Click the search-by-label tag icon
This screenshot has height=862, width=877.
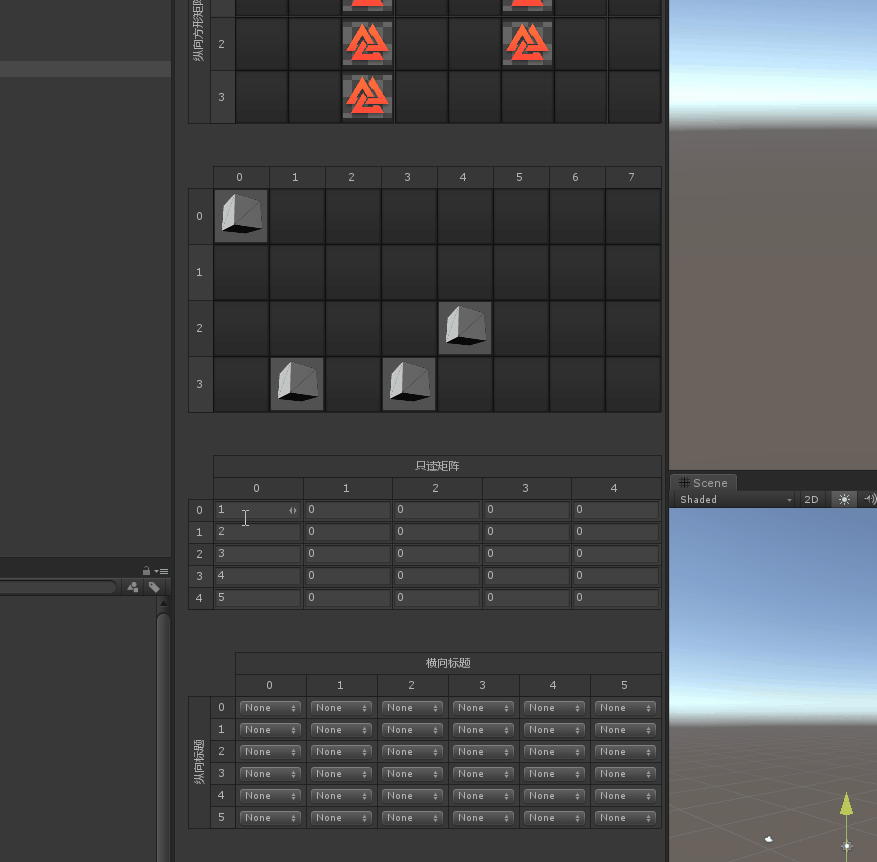154,588
